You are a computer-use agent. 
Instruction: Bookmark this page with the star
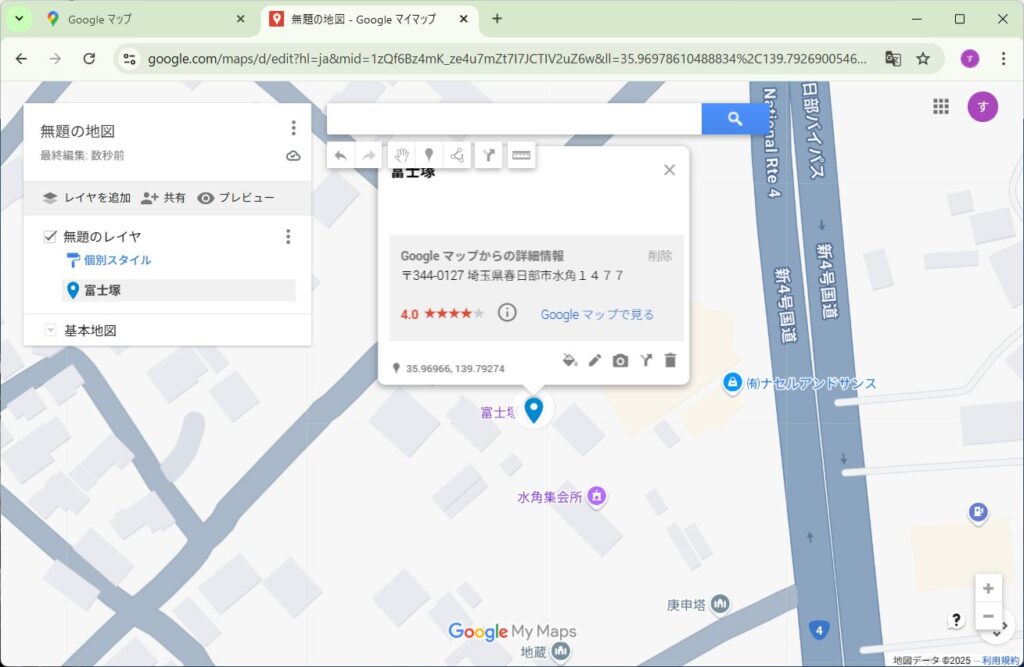pos(923,59)
